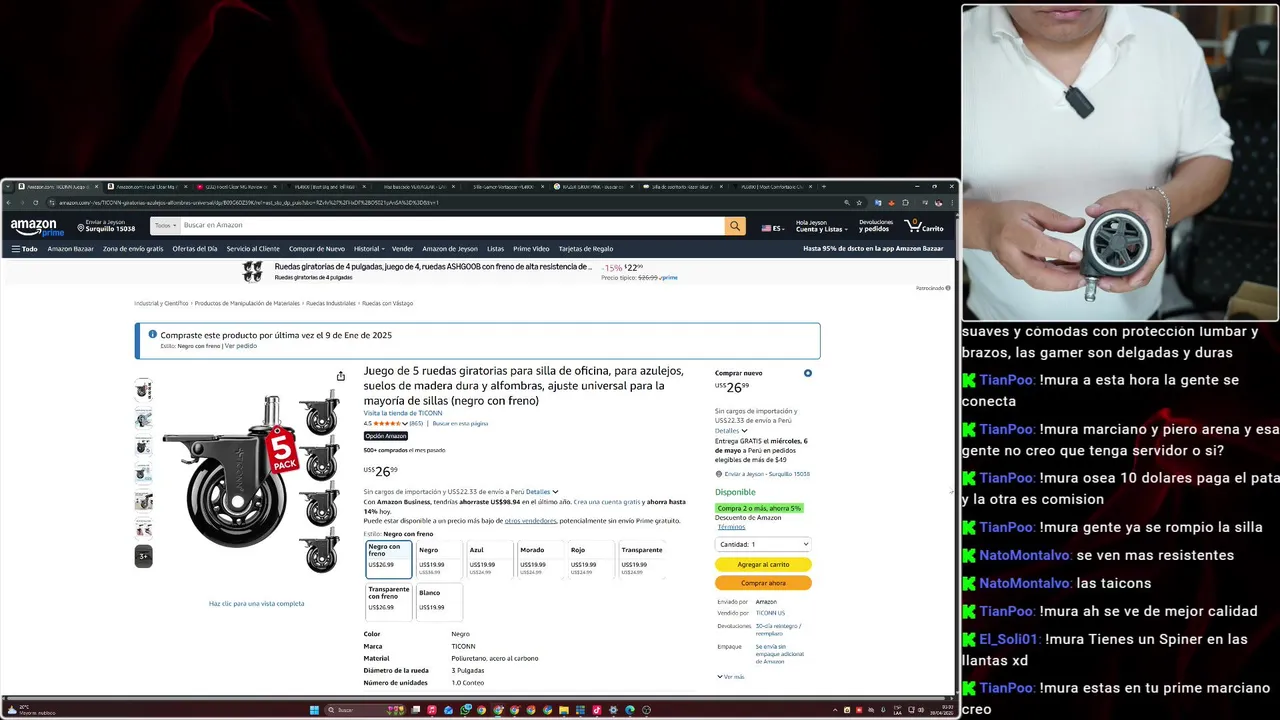Open File Explorer from the taskbar
The image size is (1280, 720).
(x=563, y=710)
